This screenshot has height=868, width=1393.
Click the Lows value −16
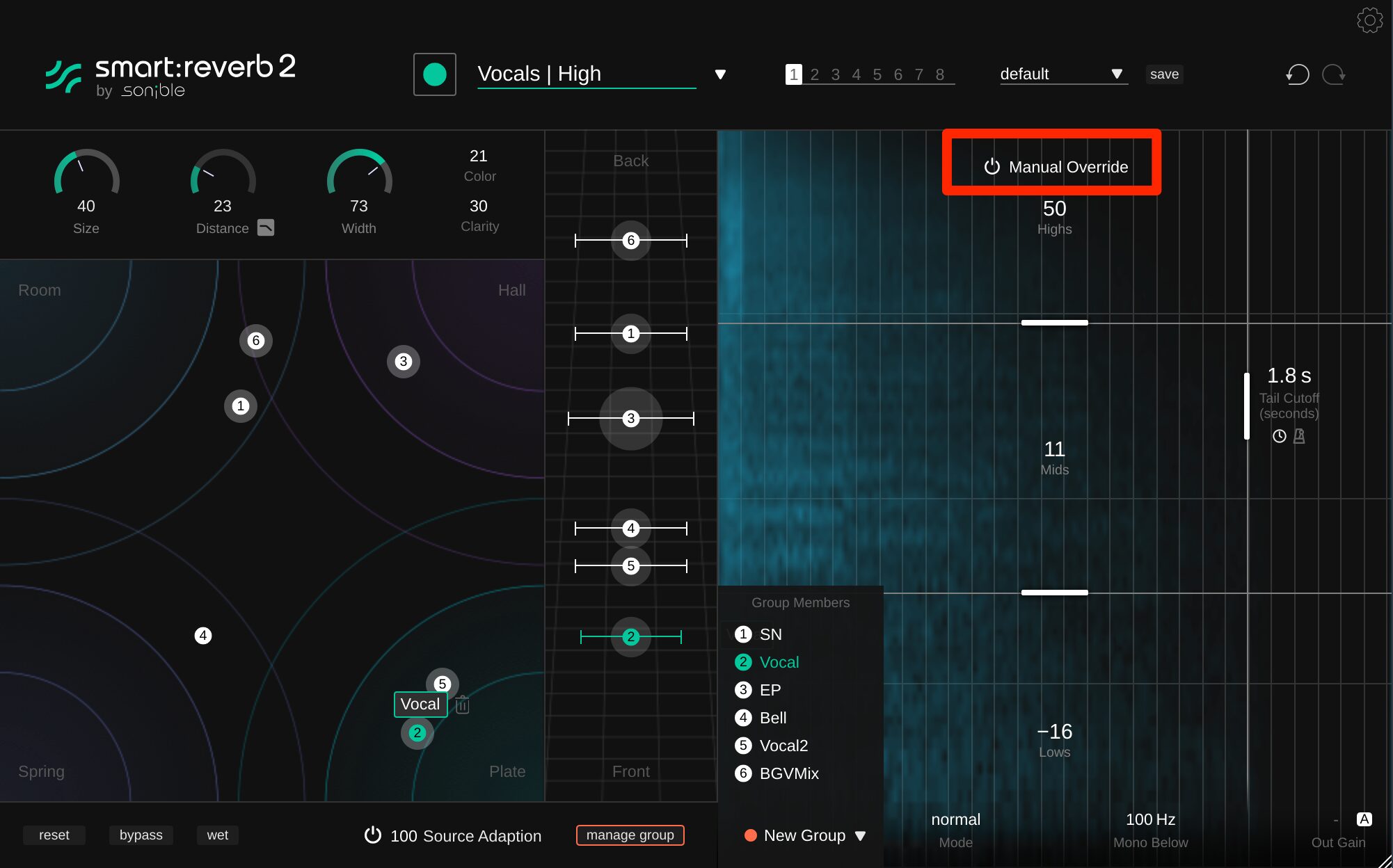pos(1055,732)
